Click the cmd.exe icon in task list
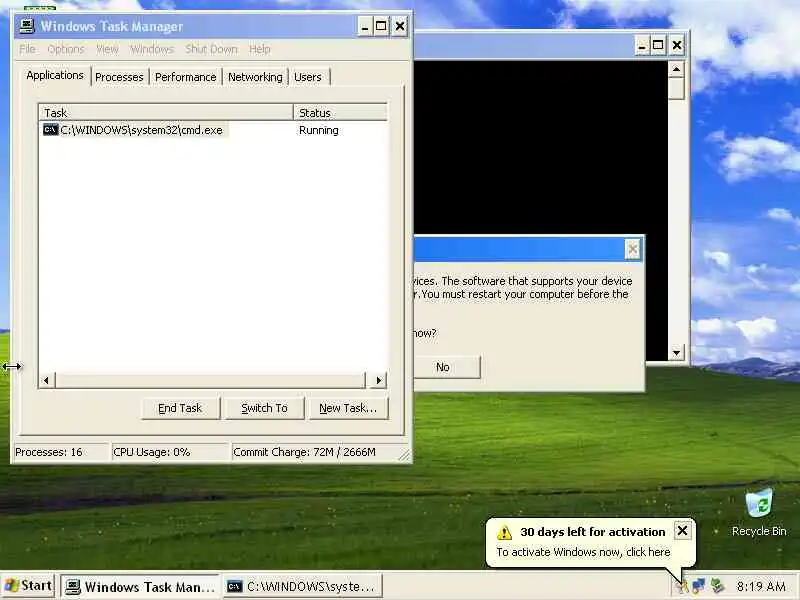 (51, 130)
